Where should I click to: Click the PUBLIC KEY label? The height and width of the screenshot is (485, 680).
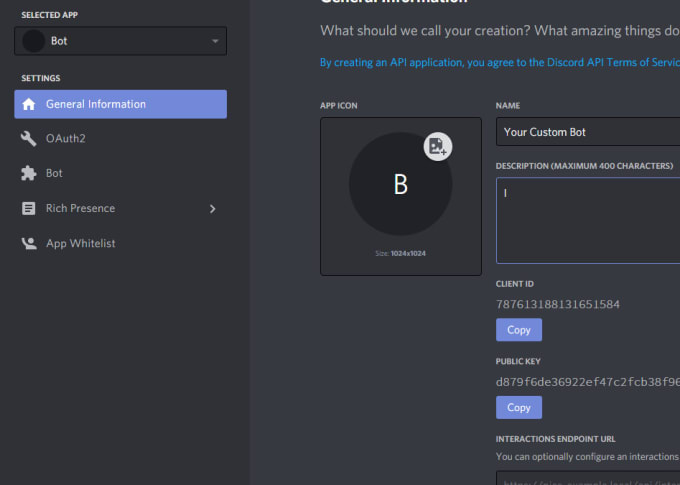(518, 361)
